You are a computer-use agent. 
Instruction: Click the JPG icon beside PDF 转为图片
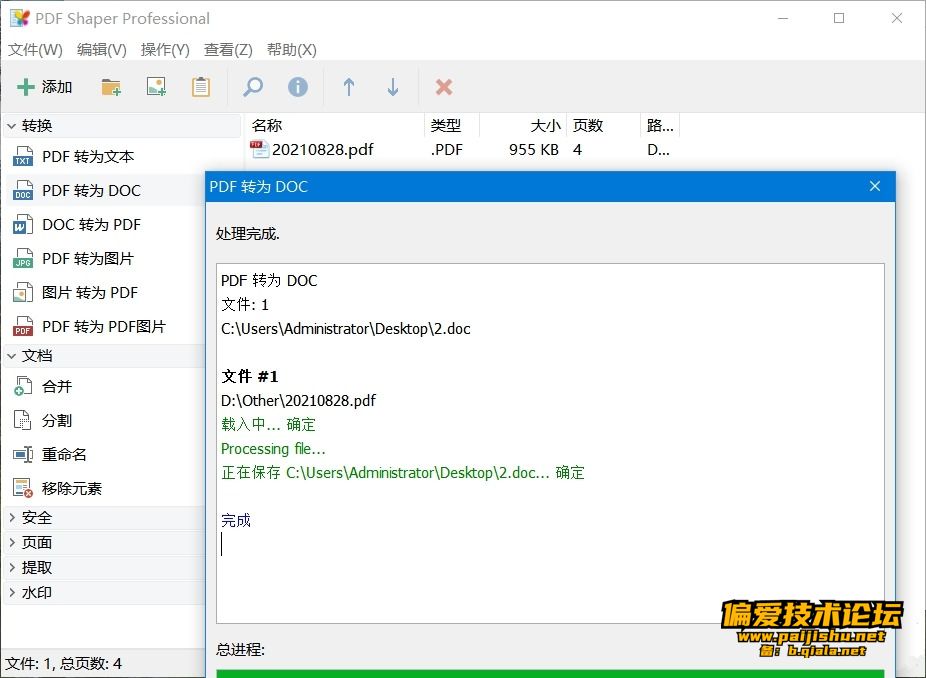23,259
